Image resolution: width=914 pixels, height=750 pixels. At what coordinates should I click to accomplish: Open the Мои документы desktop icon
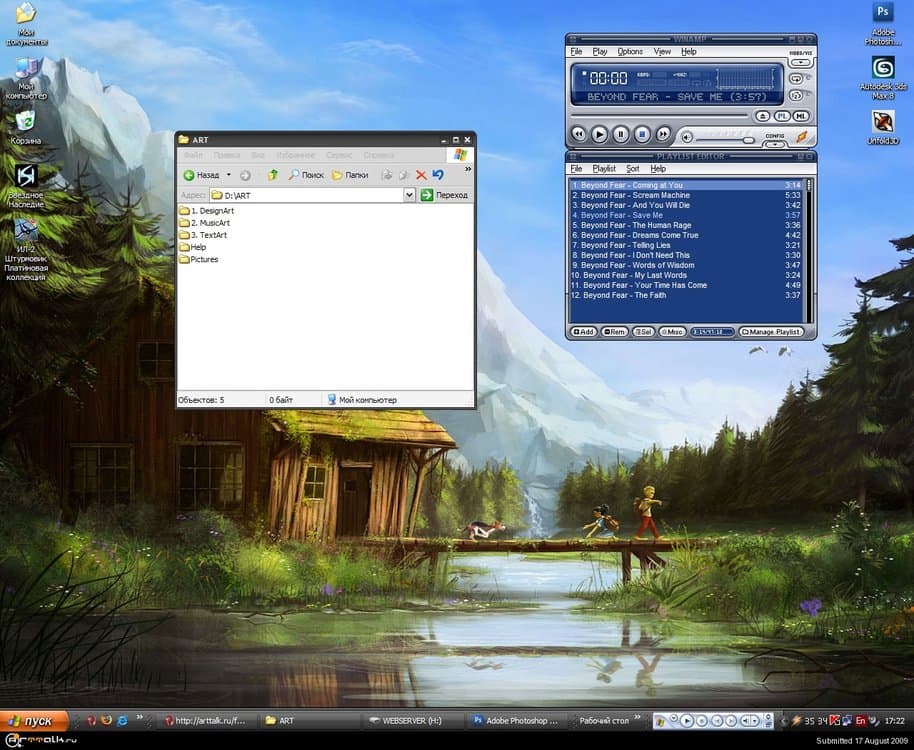(26, 24)
